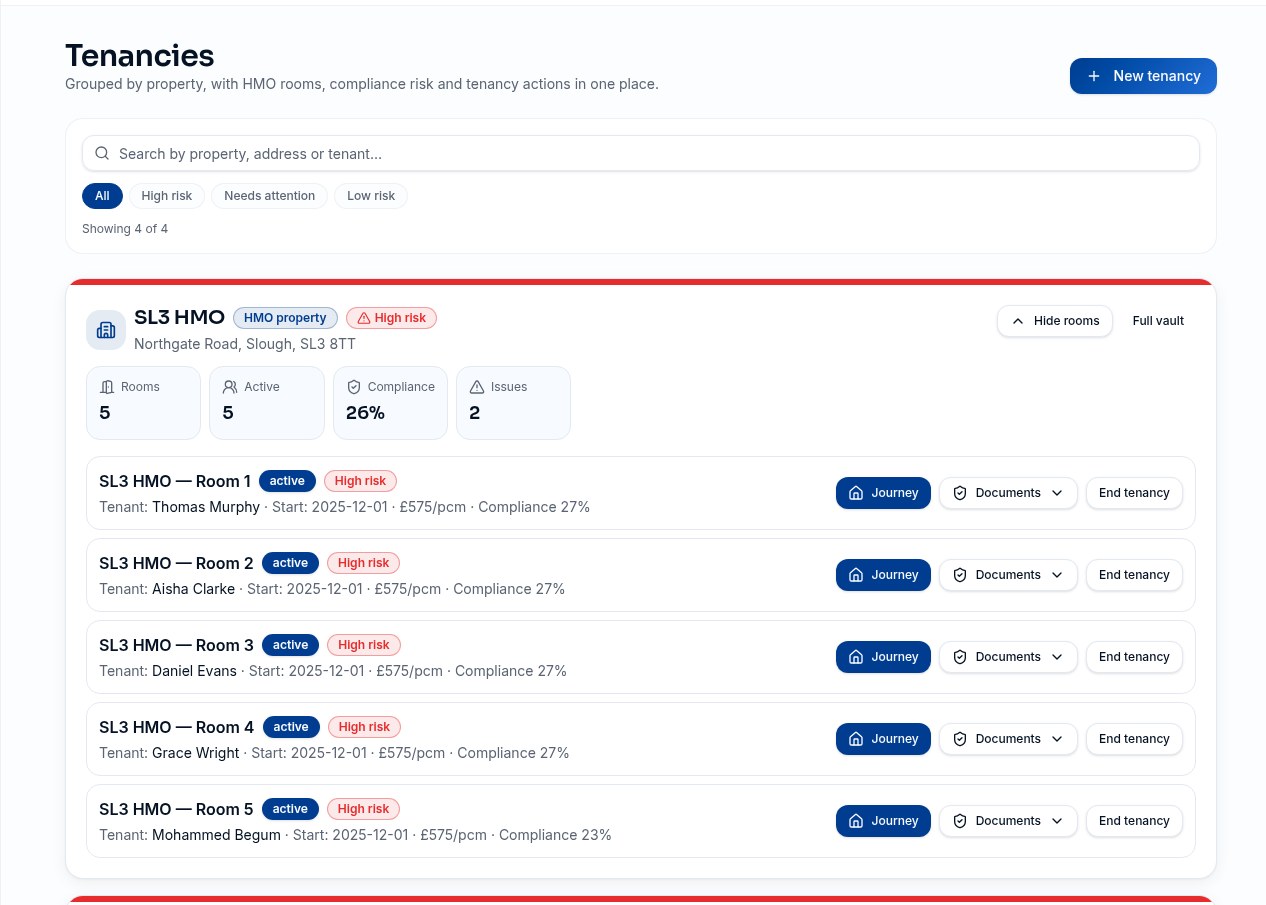Click the High risk warning triangle icon in SL3 HMO header

tap(364, 318)
